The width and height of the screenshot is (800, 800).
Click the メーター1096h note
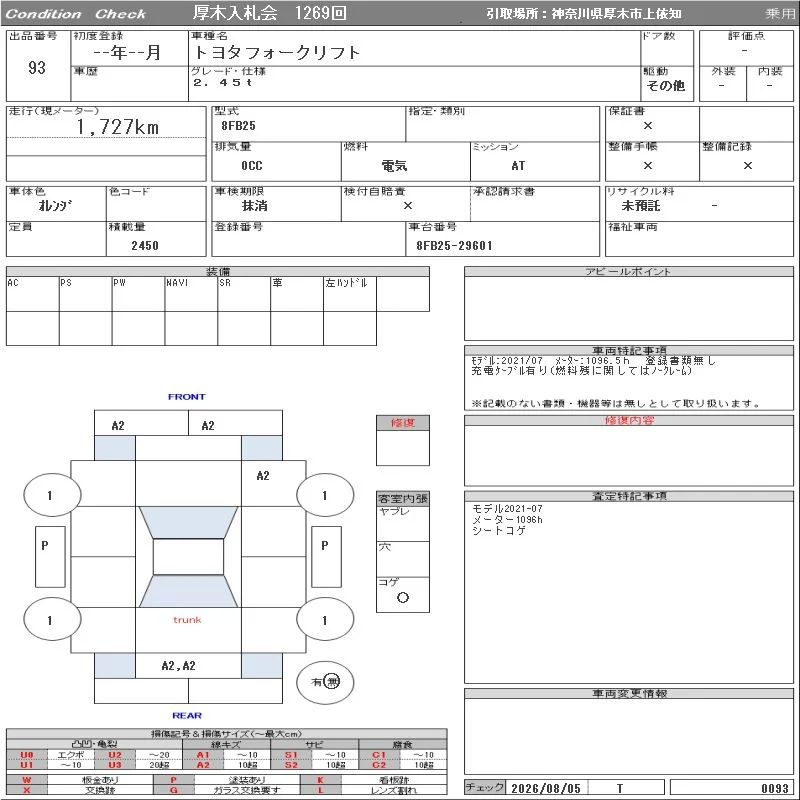coord(507,519)
